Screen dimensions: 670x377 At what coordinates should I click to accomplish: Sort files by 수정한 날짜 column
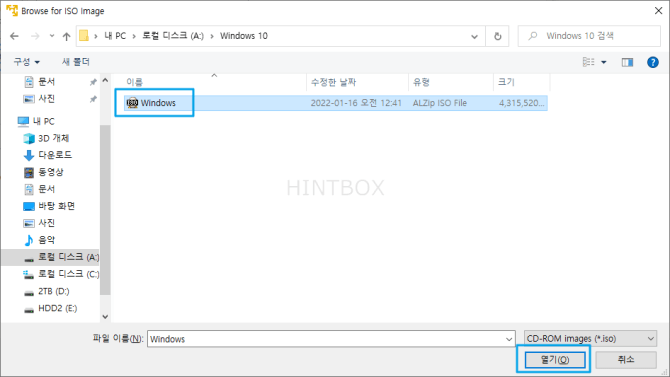(333, 82)
